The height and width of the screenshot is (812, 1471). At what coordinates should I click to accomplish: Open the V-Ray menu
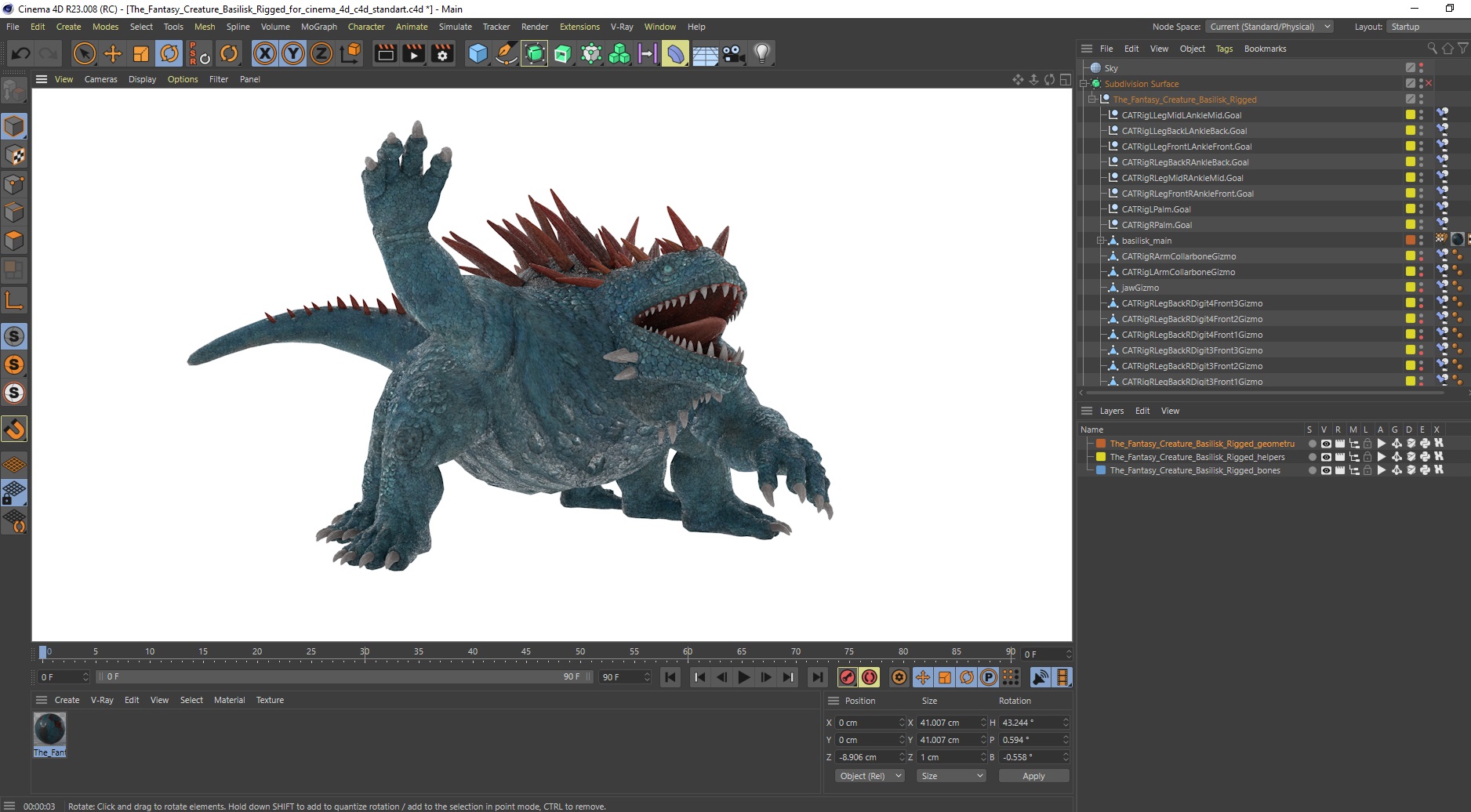click(622, 27)
